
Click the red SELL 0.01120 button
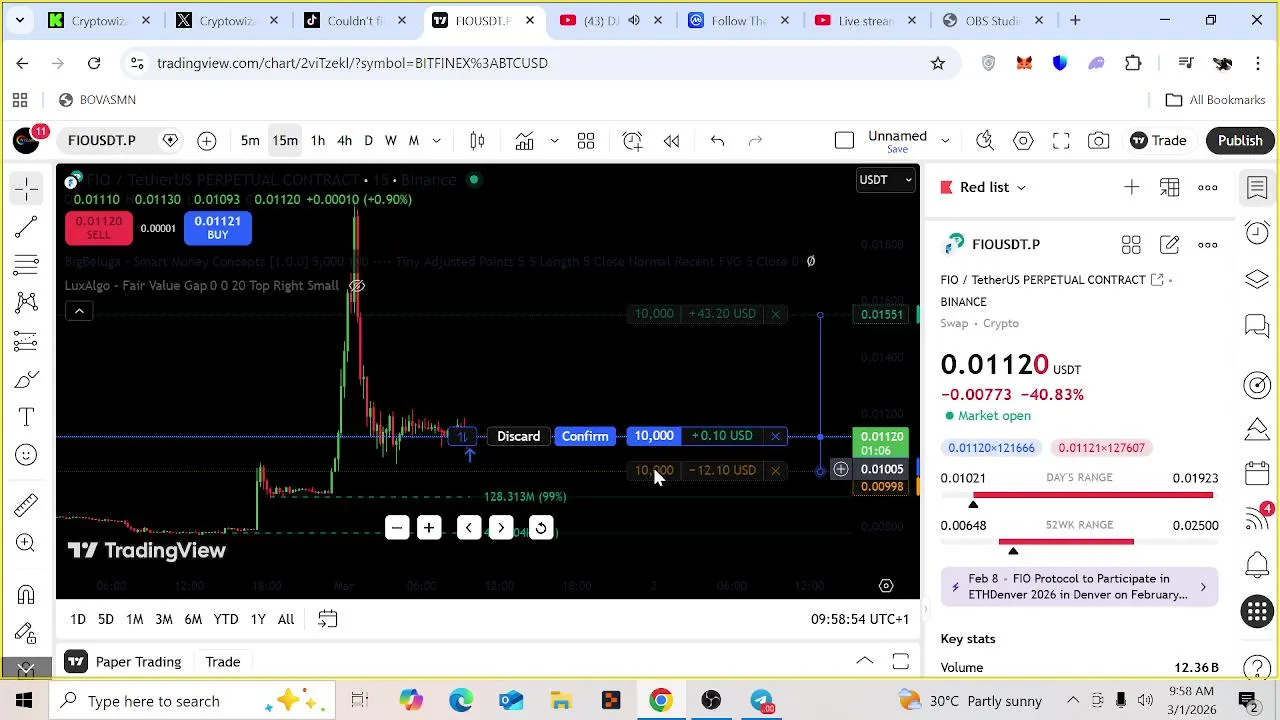click(98, 228)
